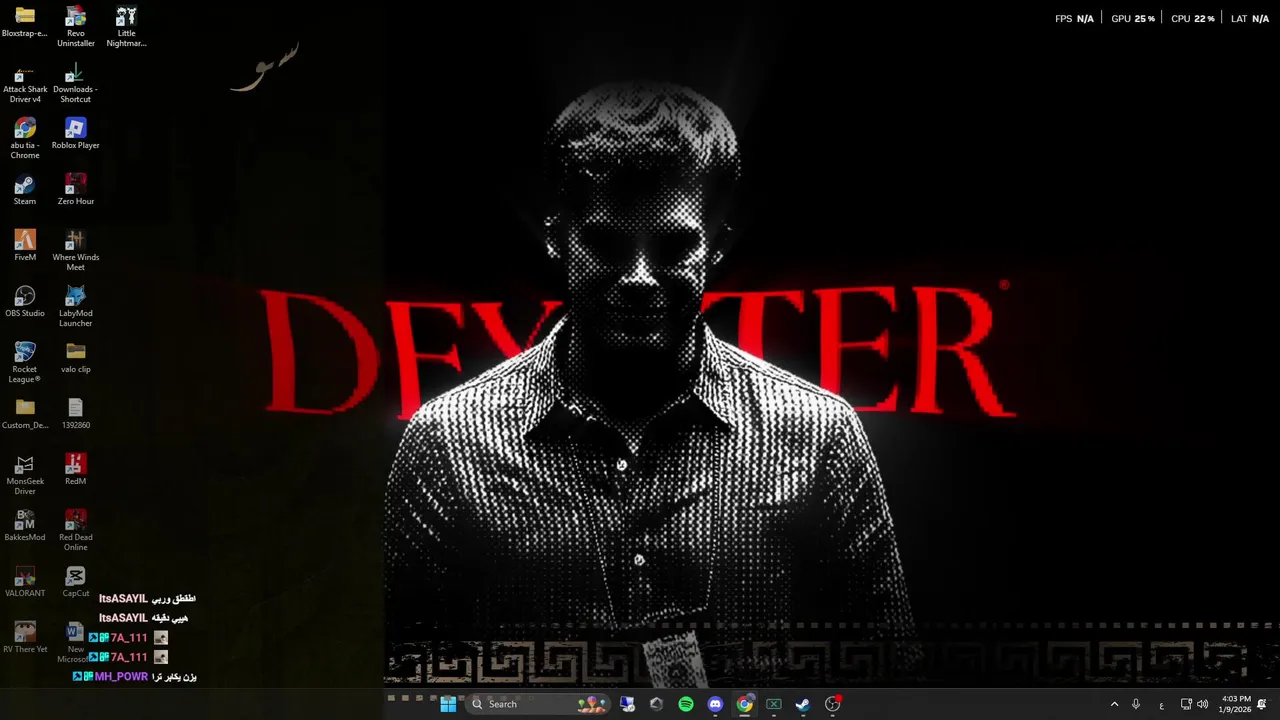Click the microphone tray icon
This screenshot has width=1280, height=720.
1136,704
